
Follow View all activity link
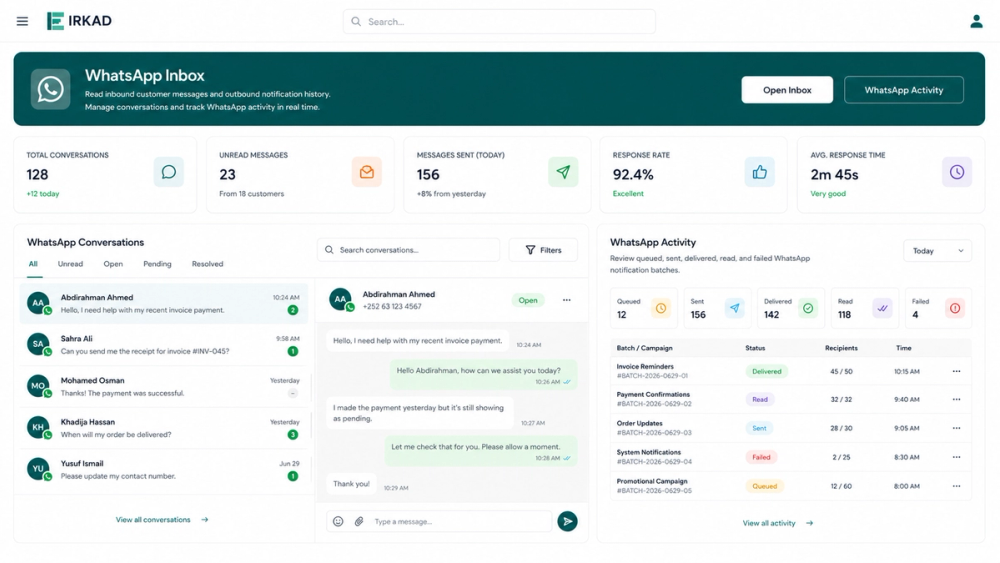click(777, 523)
